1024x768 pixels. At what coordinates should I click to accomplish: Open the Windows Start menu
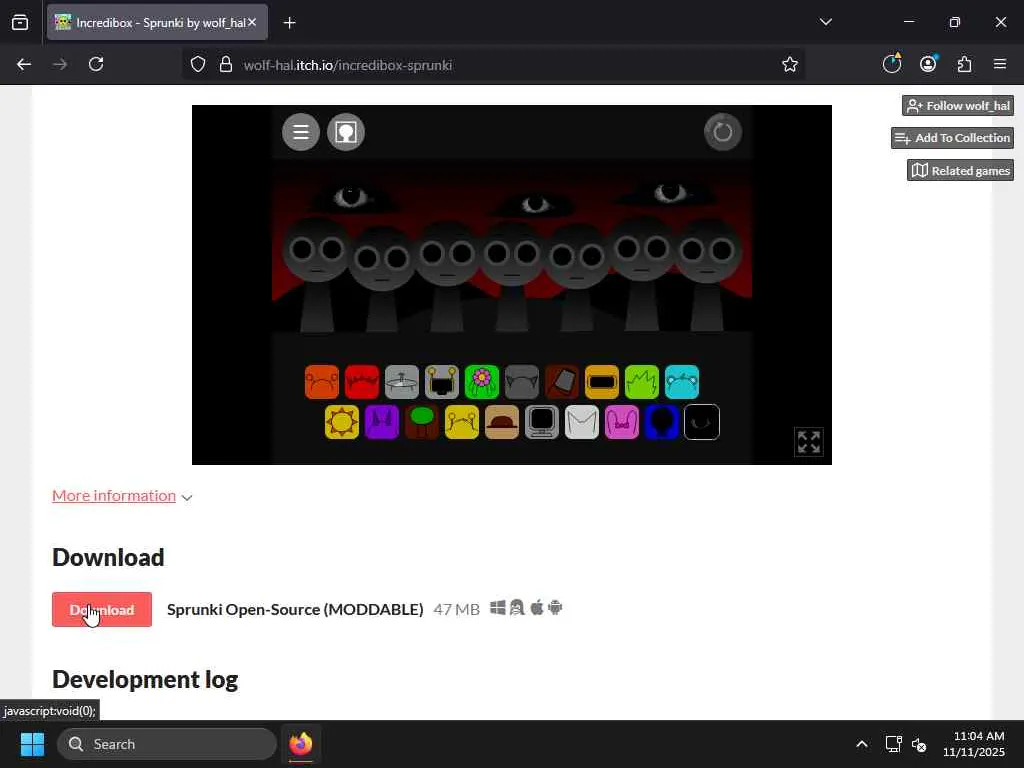pyautogui.click(x=32, y=744)
